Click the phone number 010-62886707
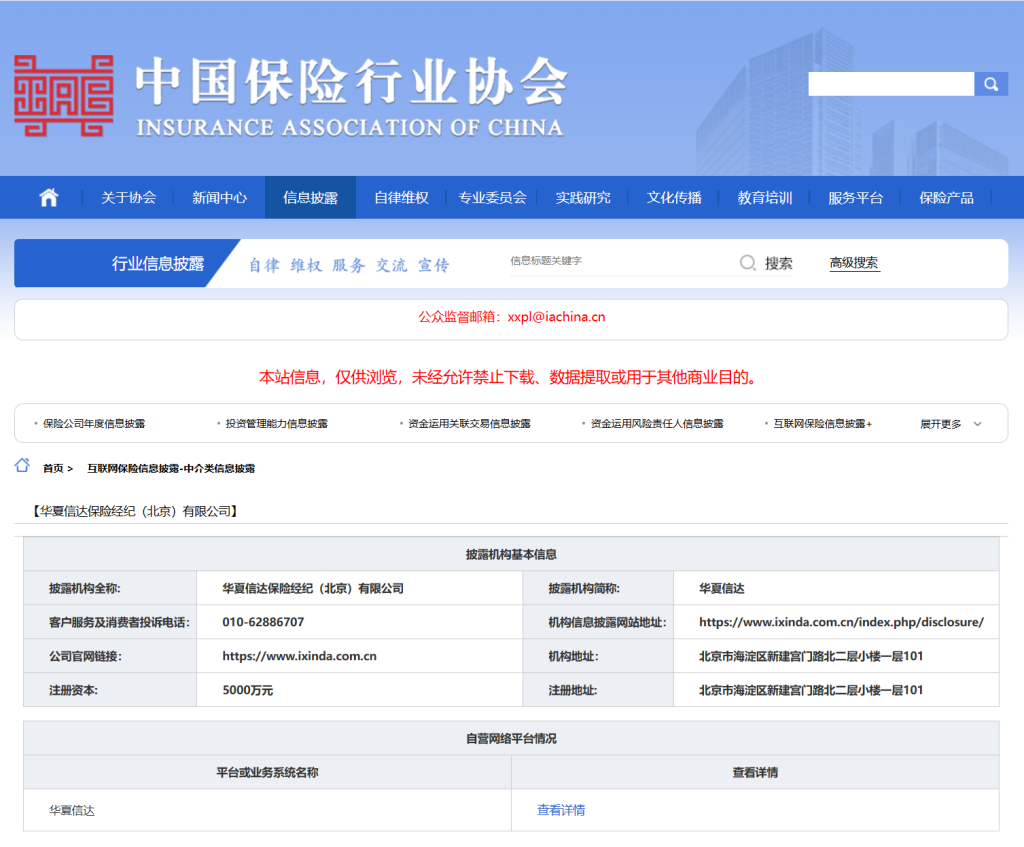Viewport: 1024px width, 847px height. coord(263,622)
